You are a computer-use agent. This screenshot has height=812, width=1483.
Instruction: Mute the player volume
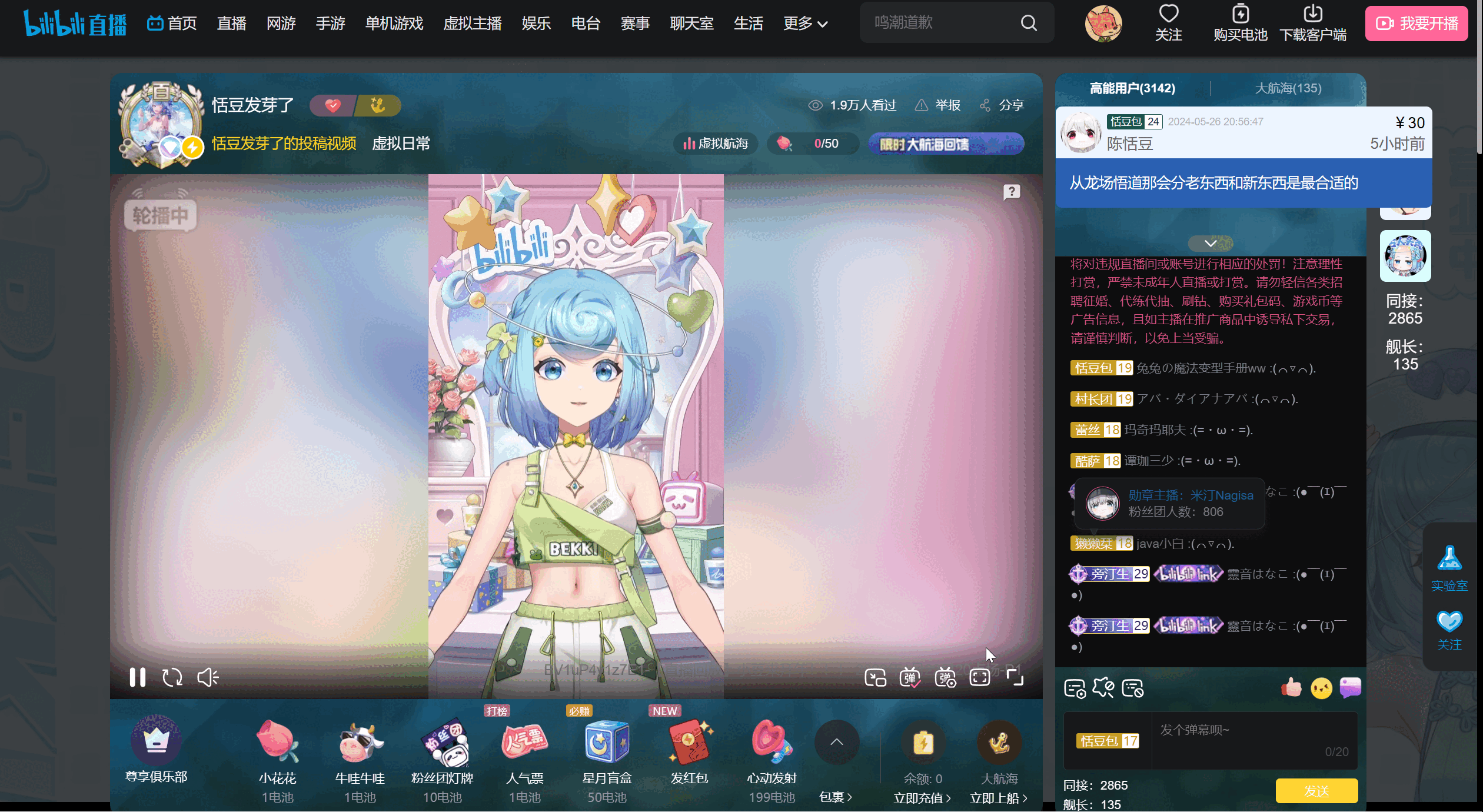[x=208, y=677]
